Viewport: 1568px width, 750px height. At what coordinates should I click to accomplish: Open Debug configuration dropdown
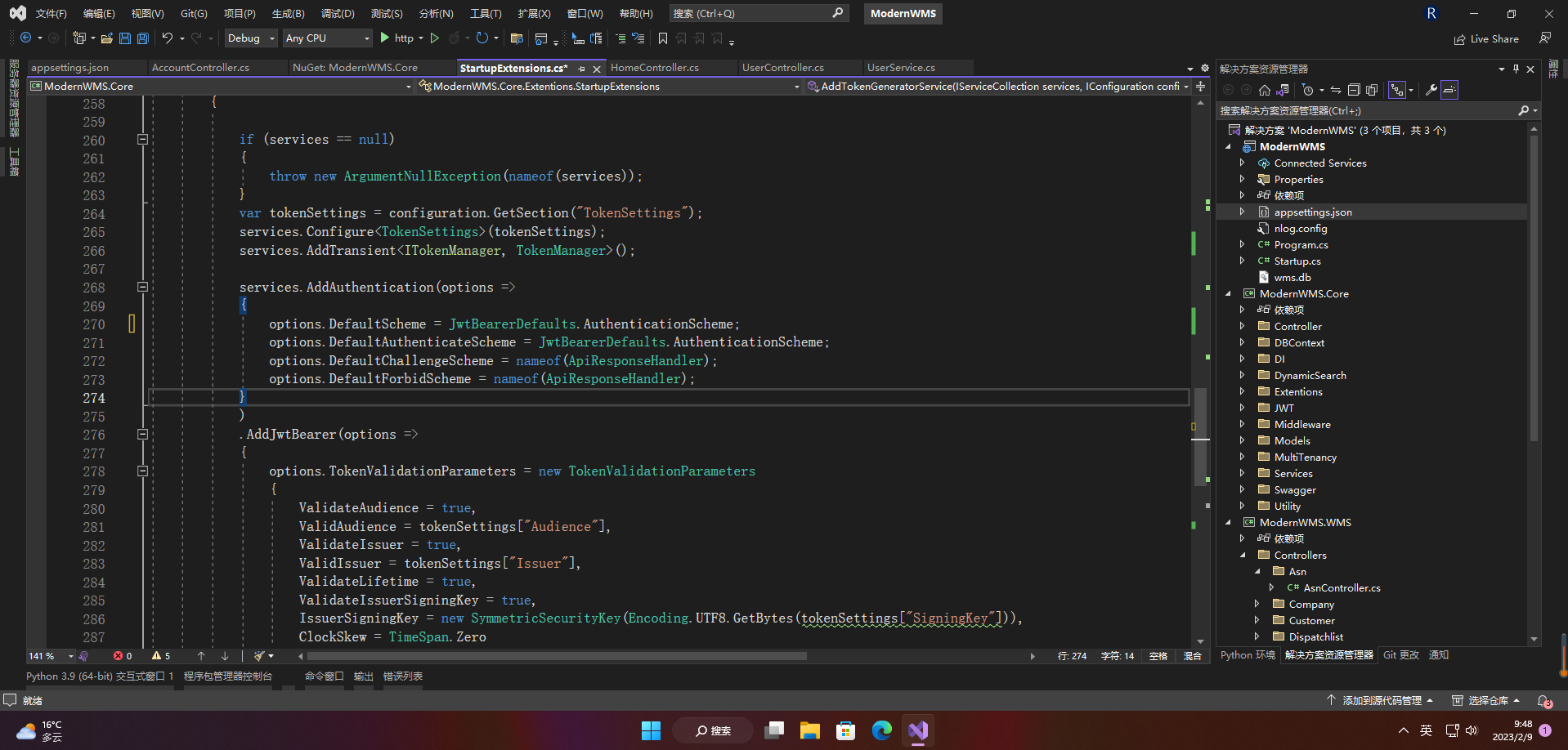251,38
